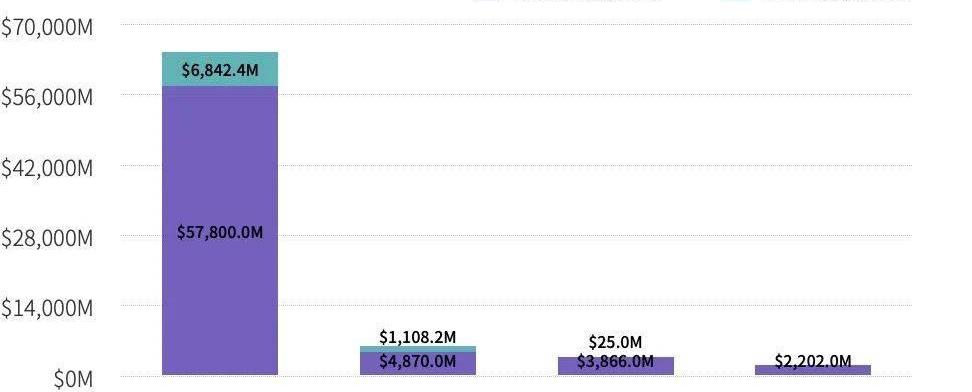Click the $42,000M y-axis tick label
The width and height of the screenshot is (972, 392).
tap(47, 168)
